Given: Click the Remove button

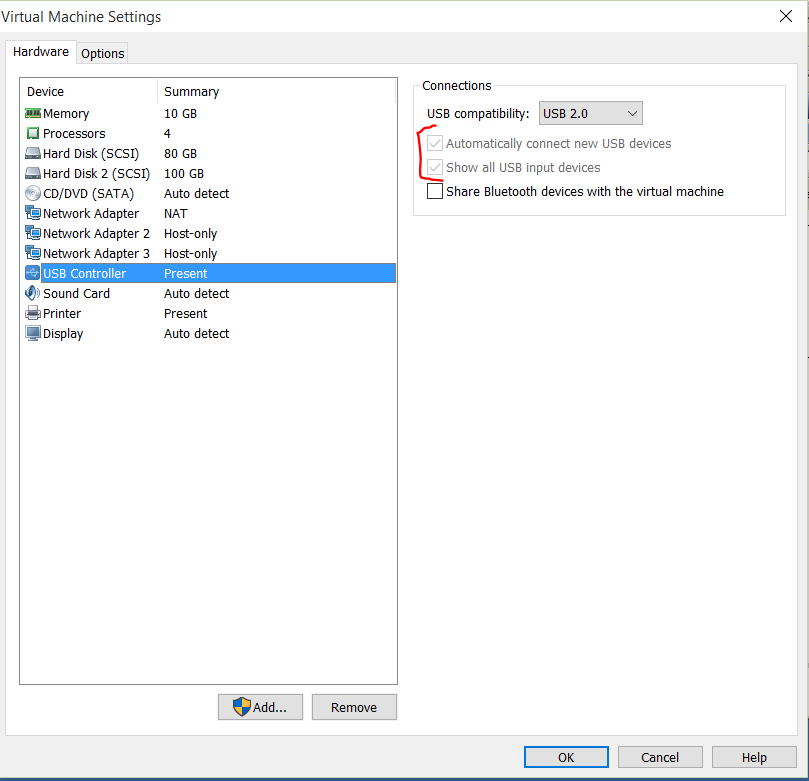Looking at the screenshot, I should click(354, 707).
